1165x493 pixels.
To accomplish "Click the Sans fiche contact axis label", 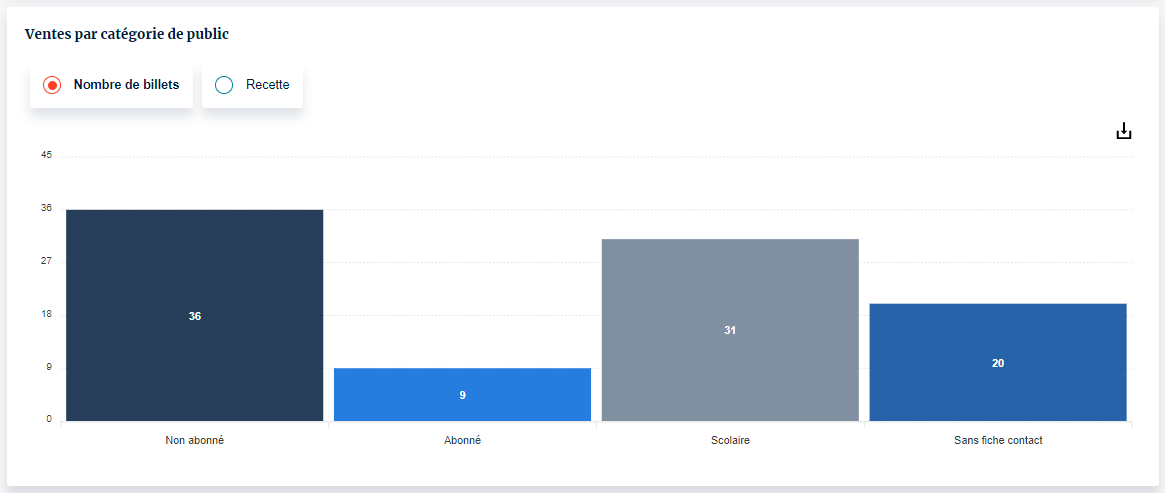I will point(998,440).
